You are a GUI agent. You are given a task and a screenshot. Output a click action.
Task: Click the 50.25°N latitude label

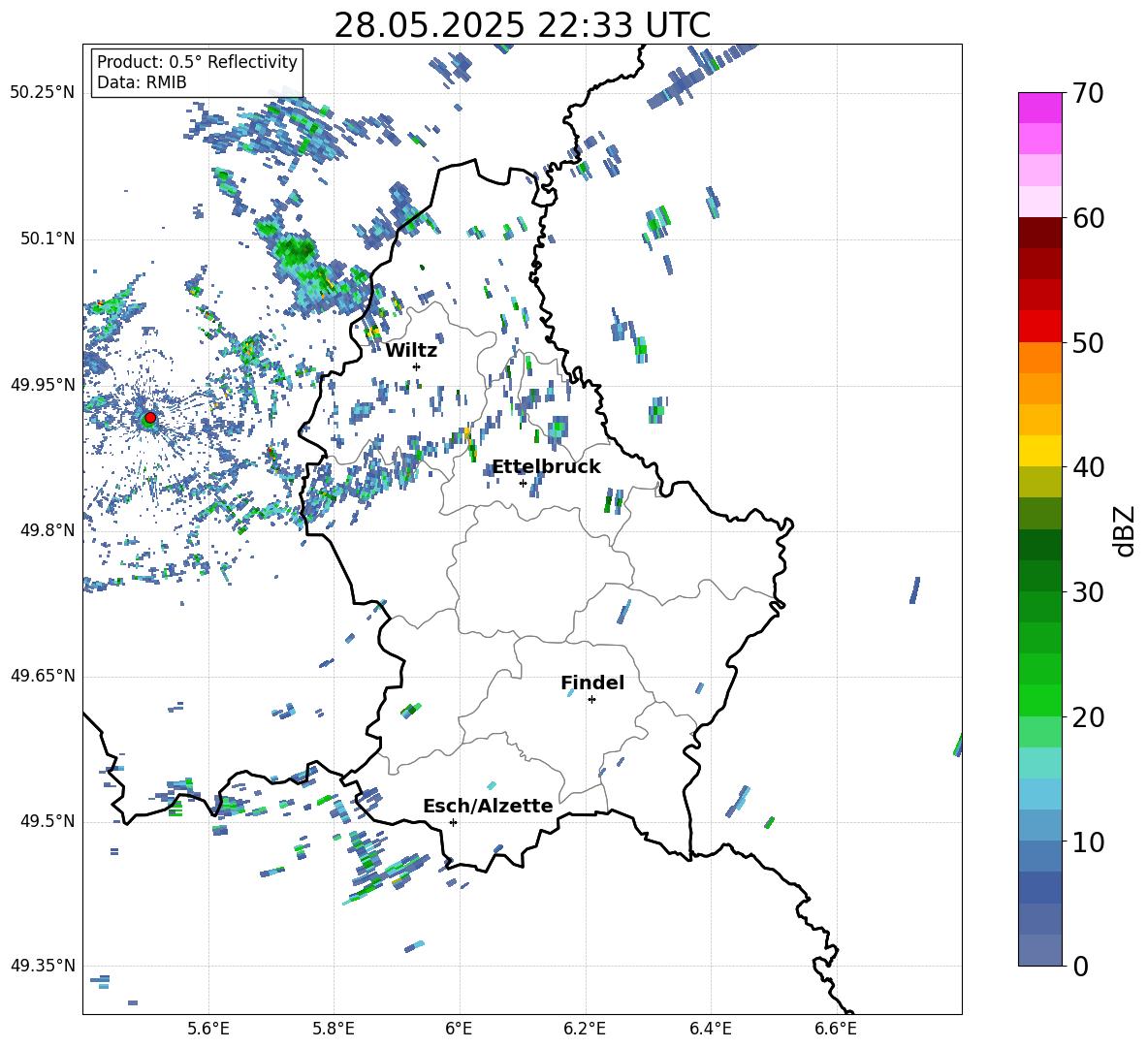tap(43, 93)
